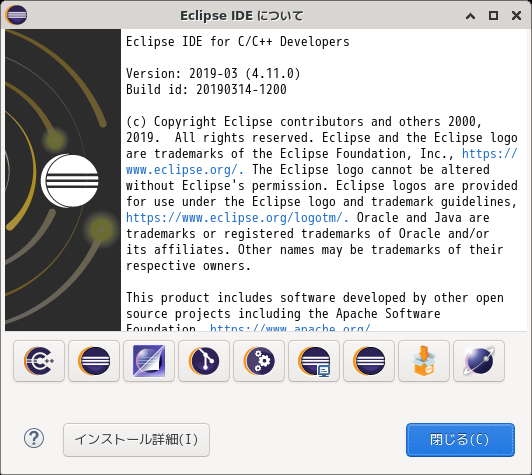The image size is (532, 475).
Task: Open the planet orbit (Mylyn) feature icon
Action: pos(479,361)
